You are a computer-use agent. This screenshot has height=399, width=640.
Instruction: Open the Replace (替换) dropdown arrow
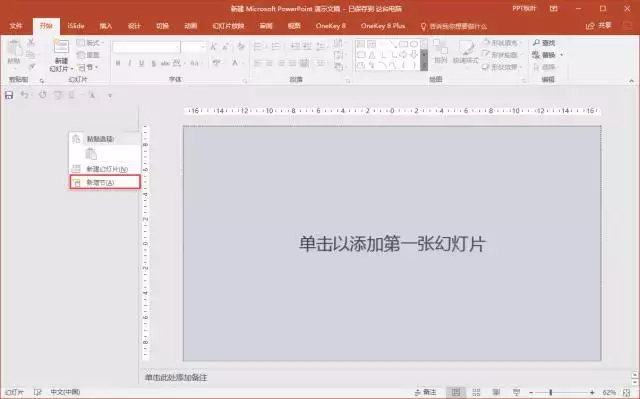[562, 55]
